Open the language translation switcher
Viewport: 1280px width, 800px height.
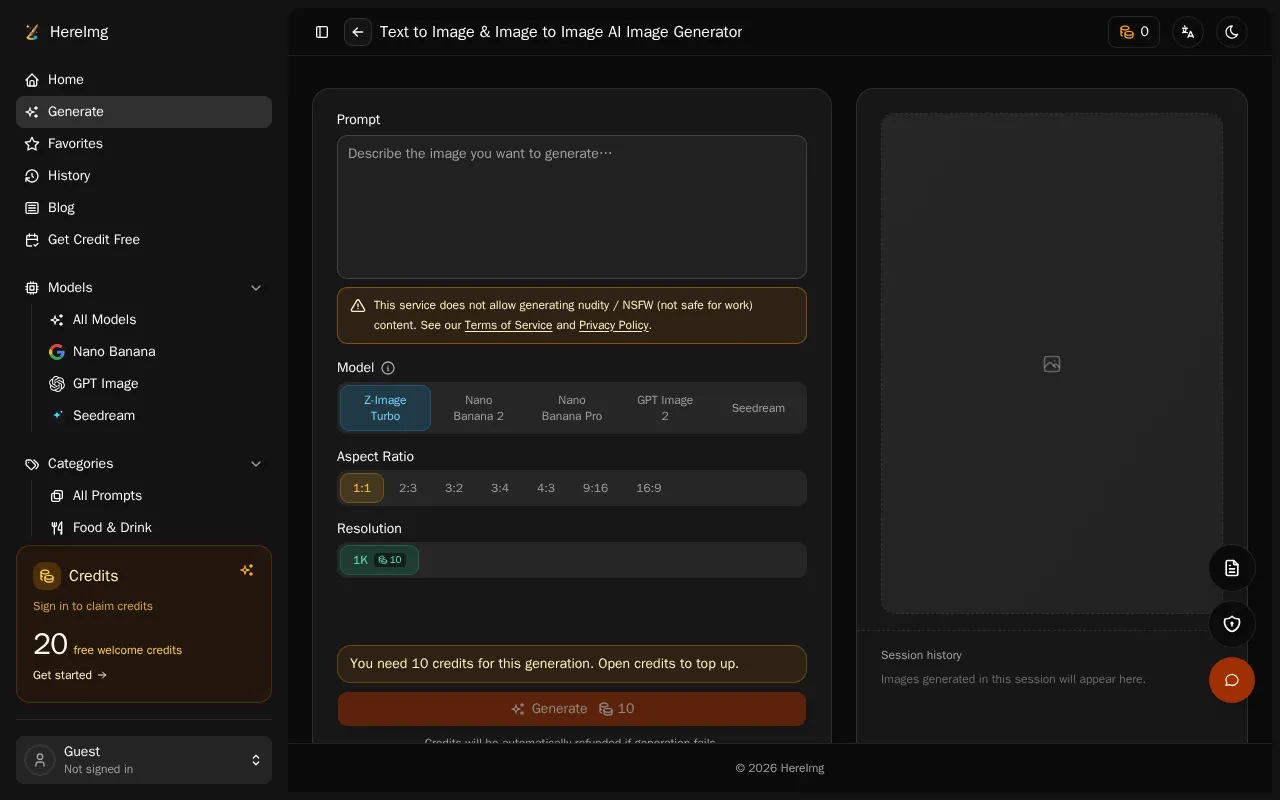pyautogui.click(x=1188, y=32)
